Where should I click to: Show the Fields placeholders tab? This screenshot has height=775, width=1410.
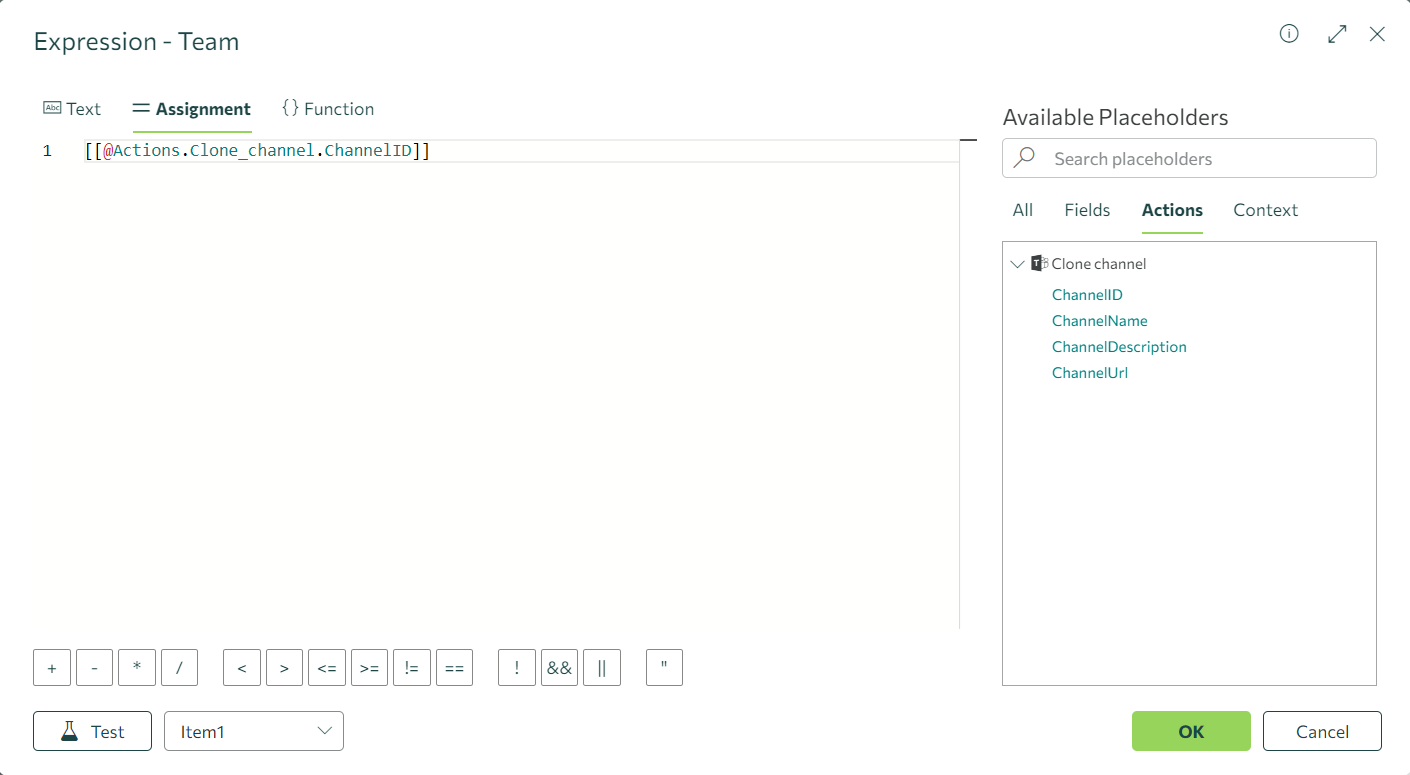[1087, 210]
